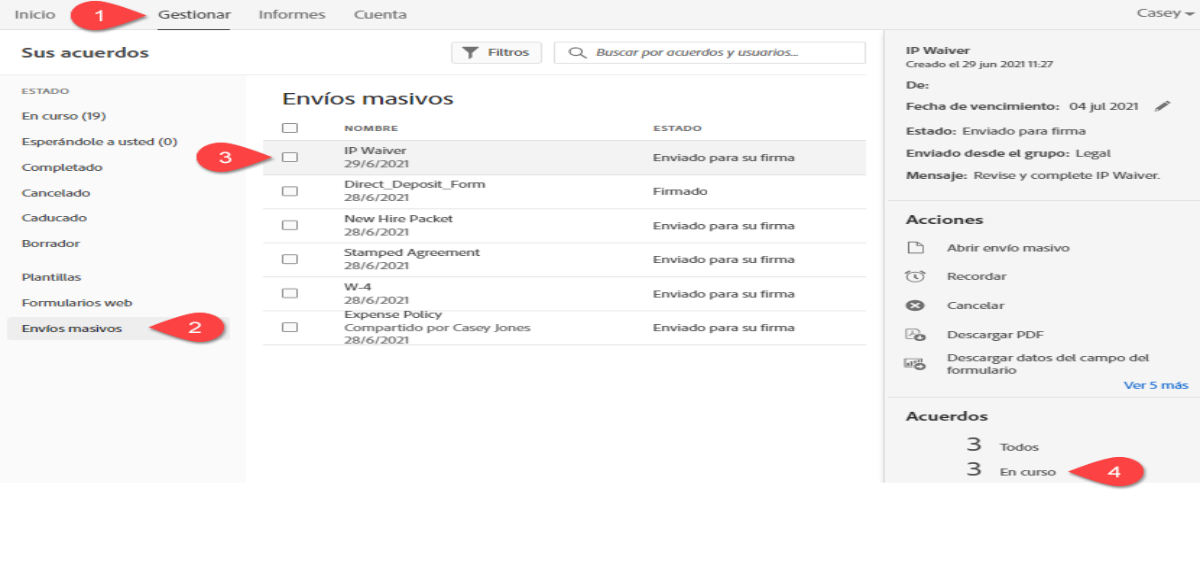Screen dimensions: 1200x565
Task: Click the magnifier icon in the search box
Action: point(577,52)
